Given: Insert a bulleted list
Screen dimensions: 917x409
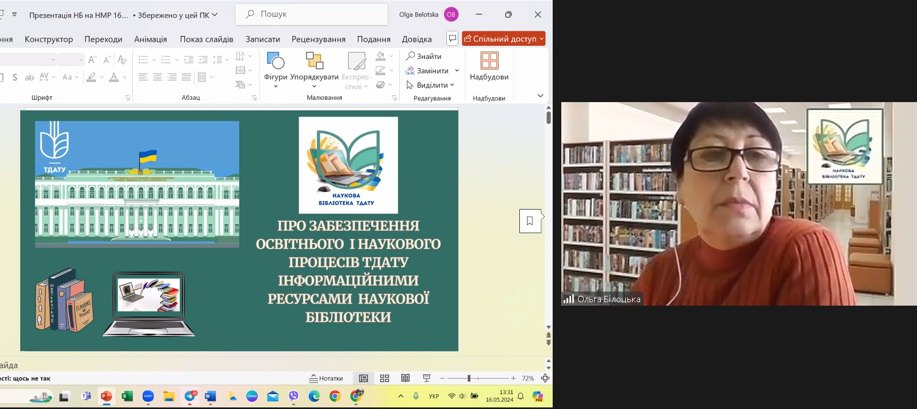Looking at the screenshot, I should (143, 59).
